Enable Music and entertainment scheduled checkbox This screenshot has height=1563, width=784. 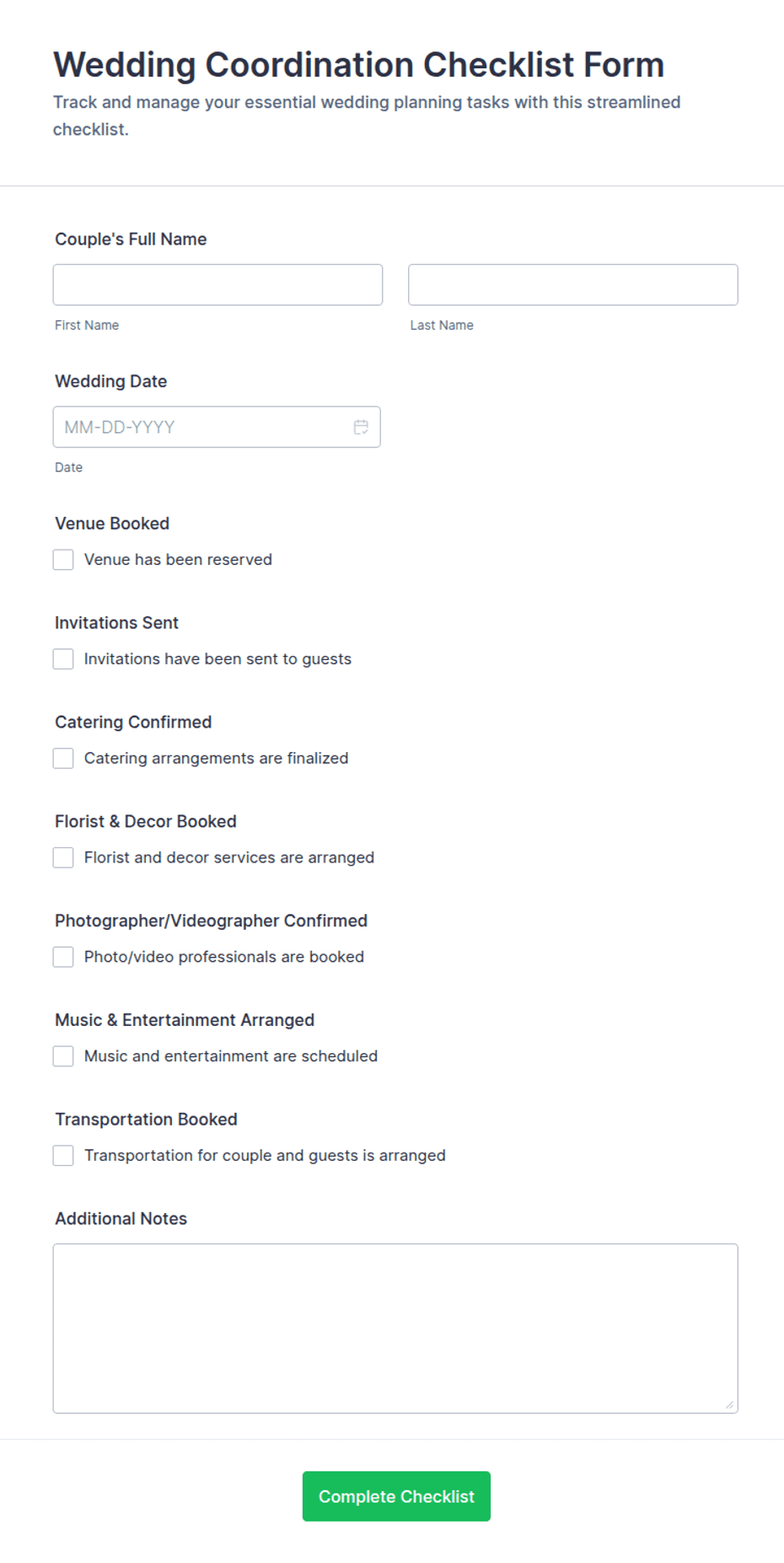pos(63,1056)
